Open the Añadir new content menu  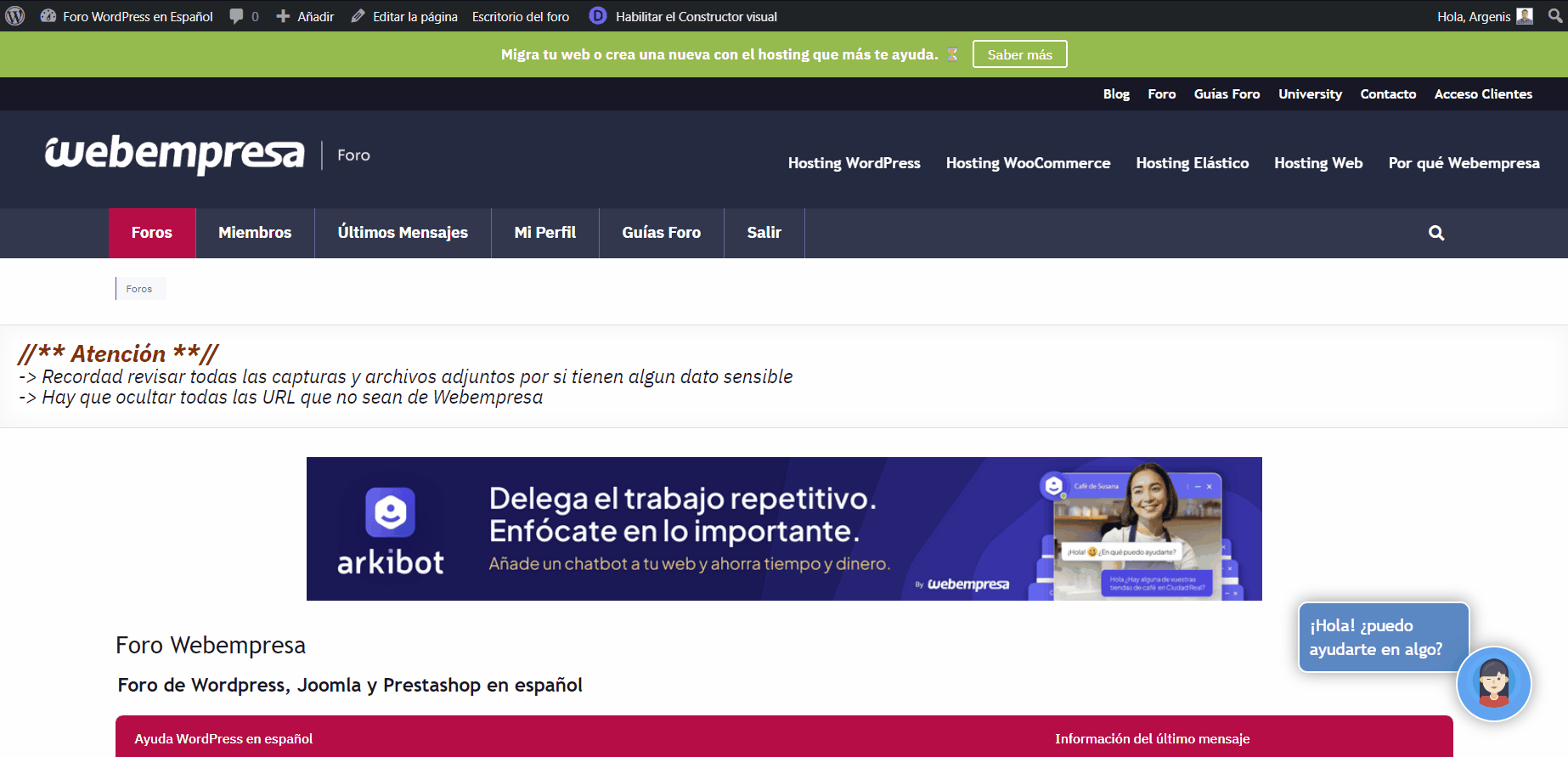[306, 16]
